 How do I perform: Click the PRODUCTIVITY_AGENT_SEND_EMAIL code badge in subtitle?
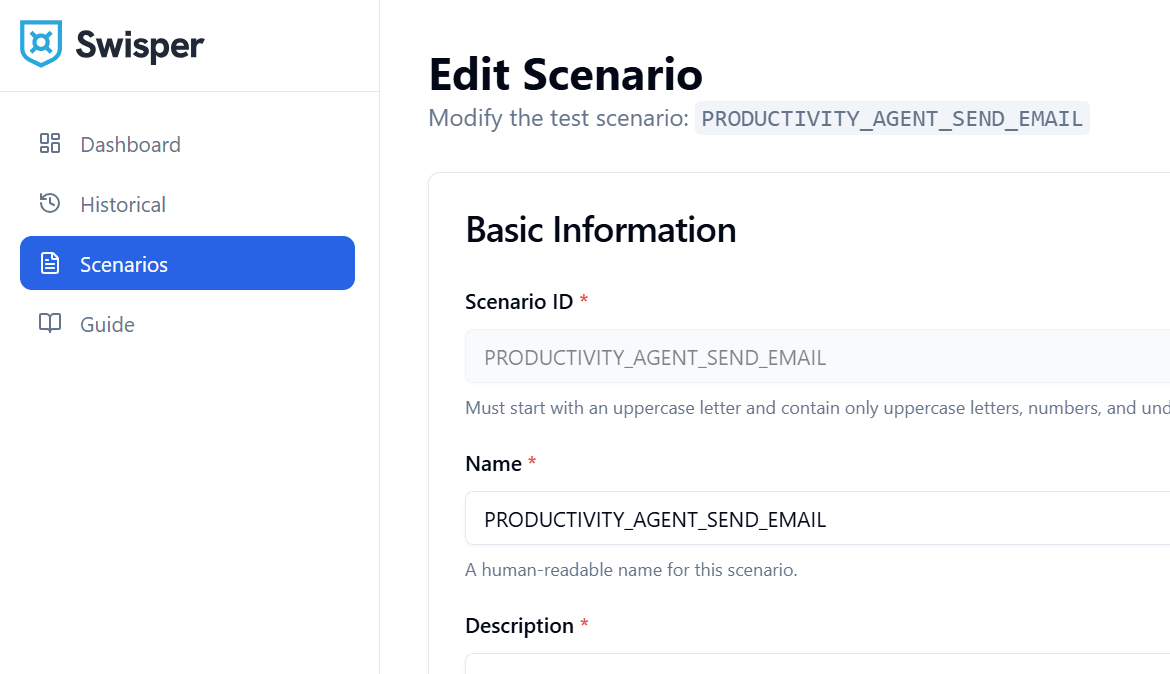[892, 119]
